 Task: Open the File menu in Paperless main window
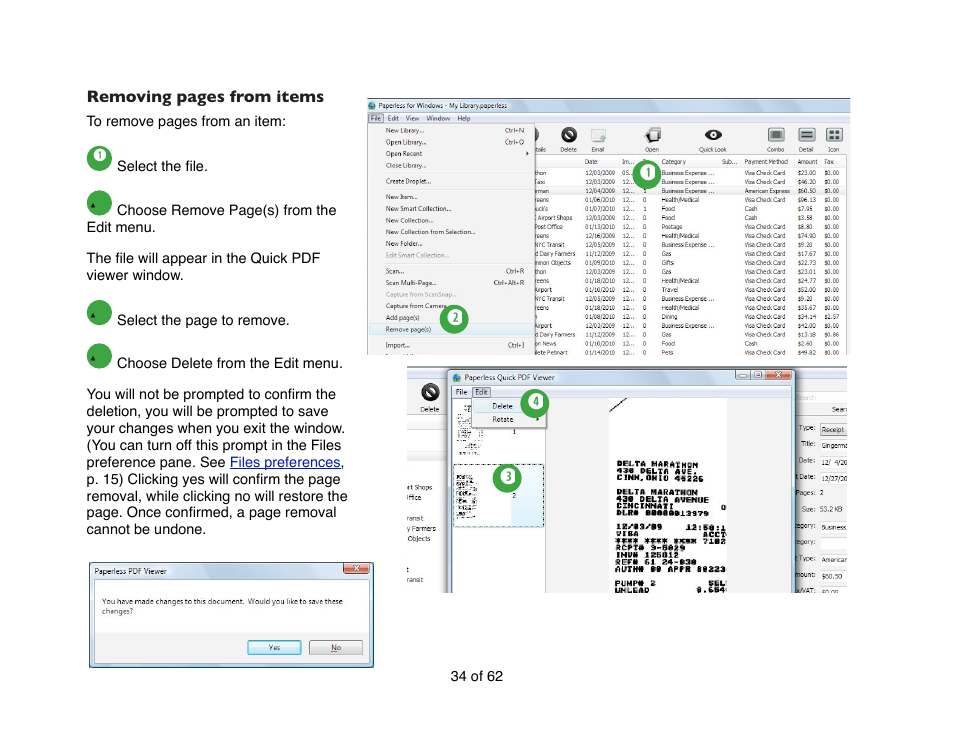click(375, 118)
